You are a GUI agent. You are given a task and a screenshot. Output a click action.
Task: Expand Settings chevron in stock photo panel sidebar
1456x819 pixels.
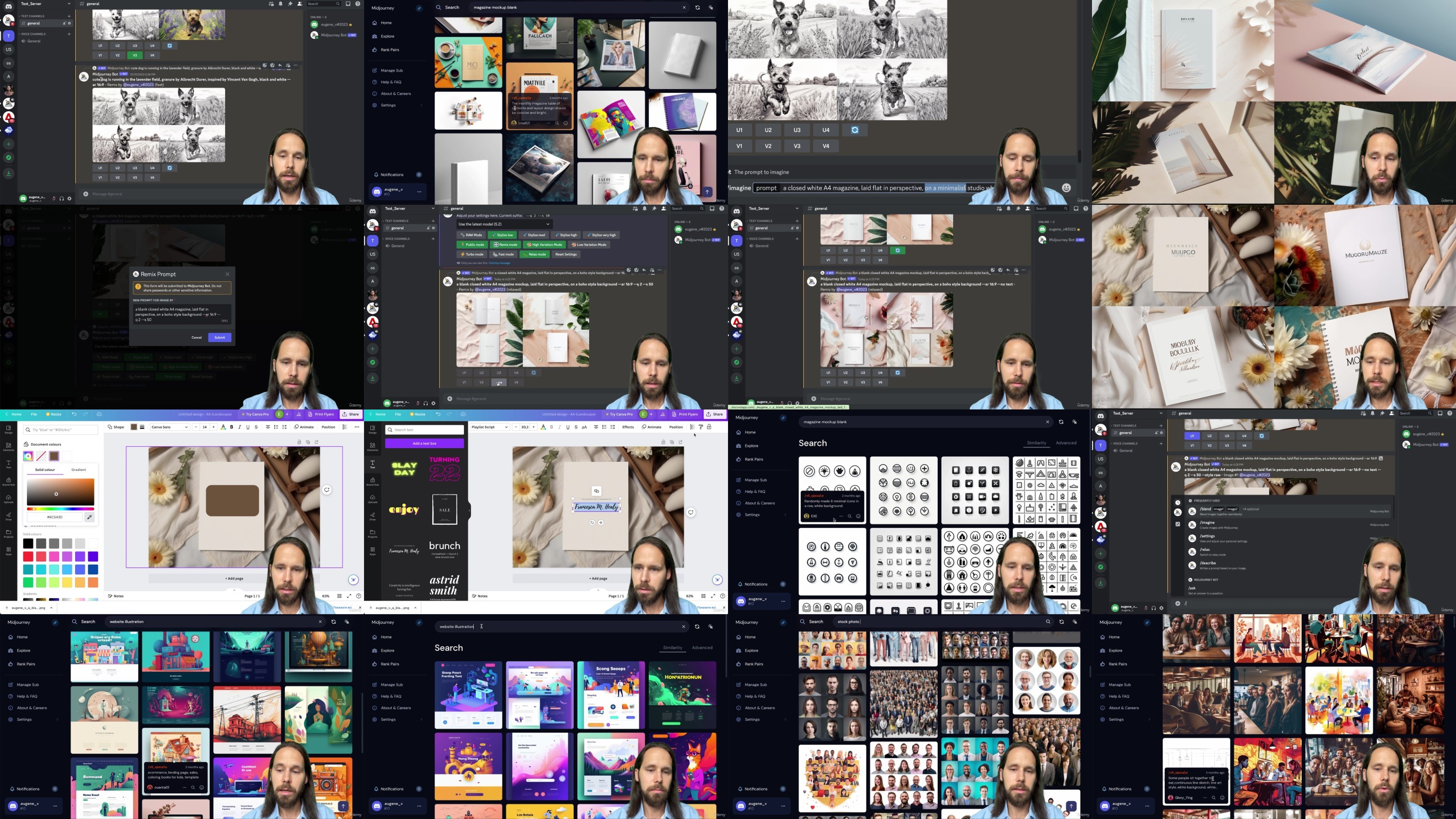click(785, 719)
